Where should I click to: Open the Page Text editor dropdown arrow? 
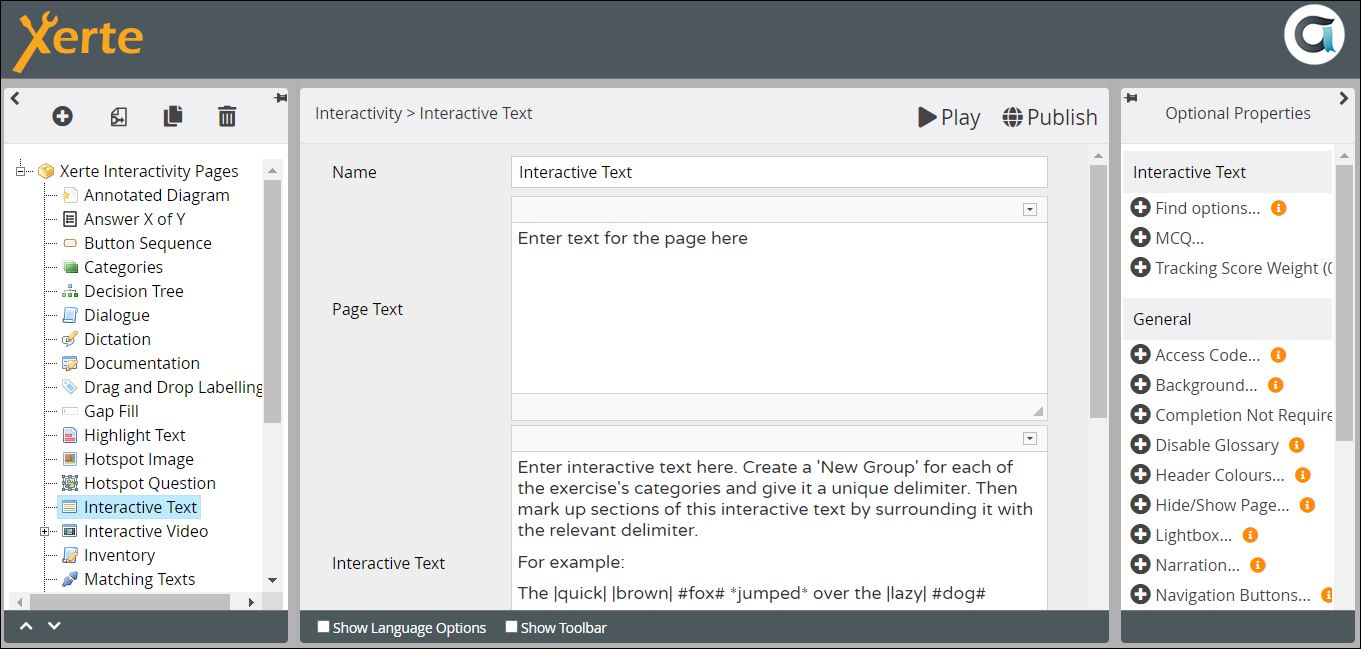pos(1030,209)
